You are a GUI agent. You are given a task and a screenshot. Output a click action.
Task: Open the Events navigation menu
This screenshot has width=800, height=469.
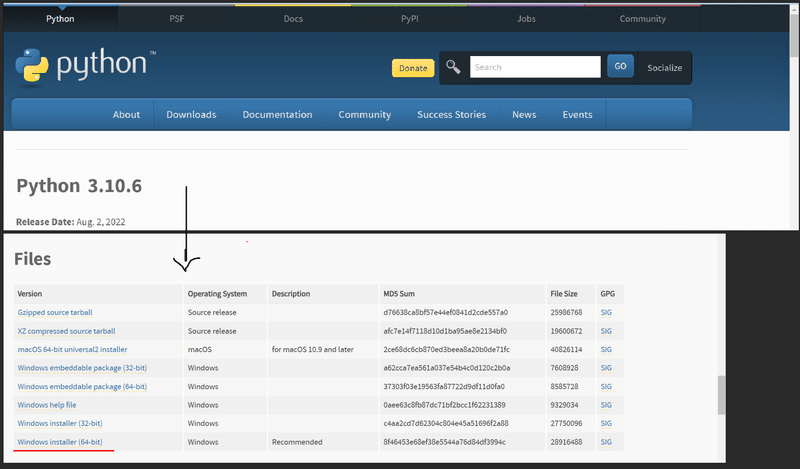click(578, 115)
